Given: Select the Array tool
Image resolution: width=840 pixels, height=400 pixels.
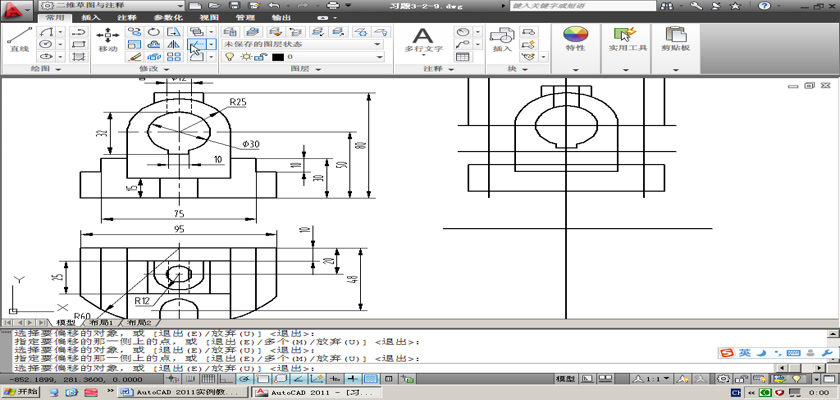Looking at the screenshot, I should pos(175,56).
